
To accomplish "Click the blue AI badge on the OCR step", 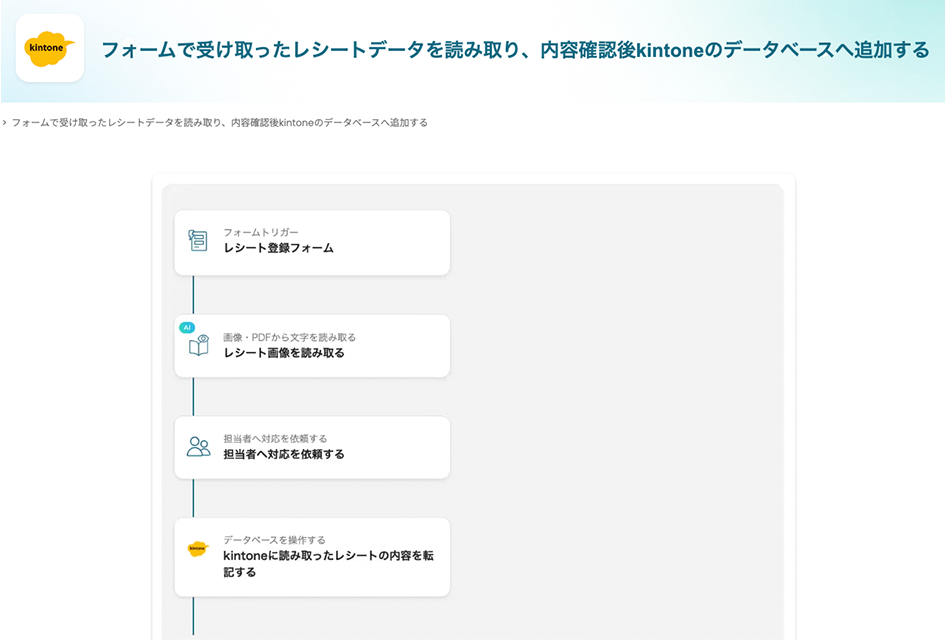I will click(186, 326).
